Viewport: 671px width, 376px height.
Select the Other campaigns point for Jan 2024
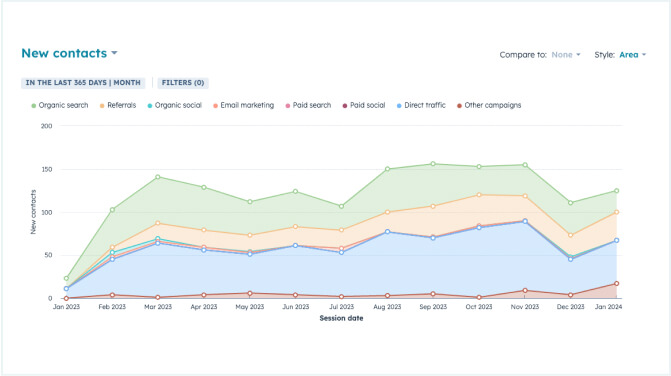click(x=617, y=284)
